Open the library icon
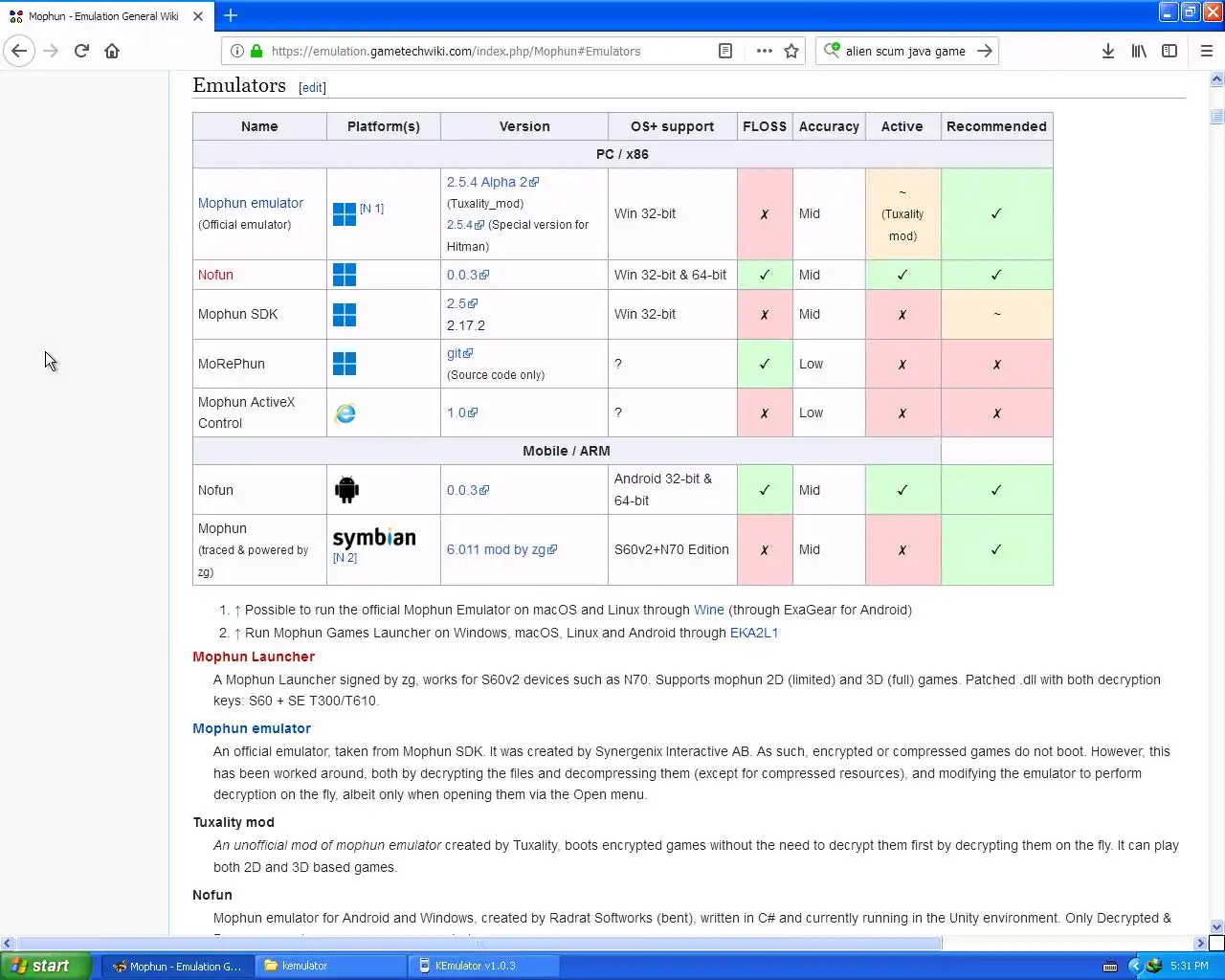The image size is (1225, 980). point(1139,51)
